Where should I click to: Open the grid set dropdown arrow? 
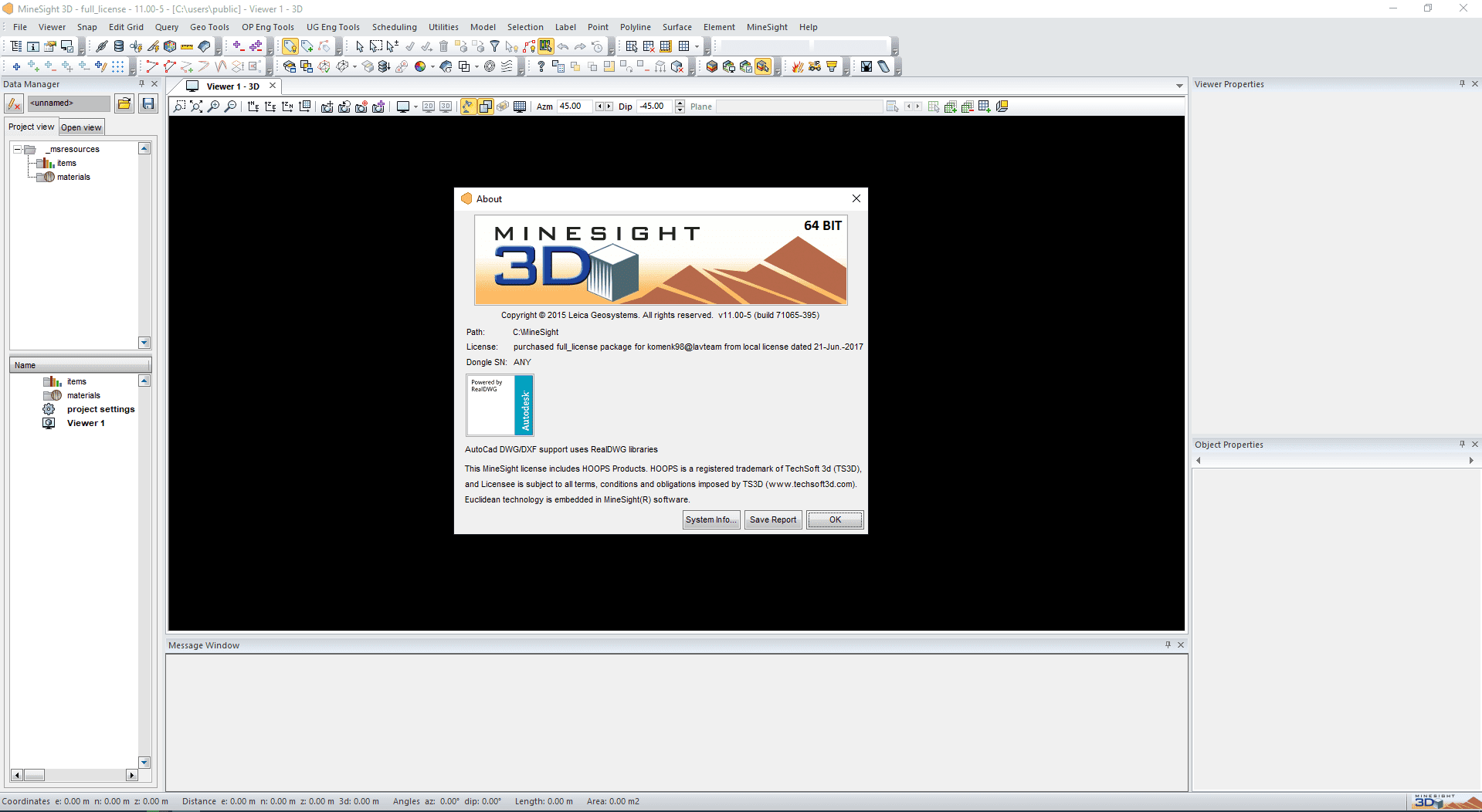pos(697,46)
